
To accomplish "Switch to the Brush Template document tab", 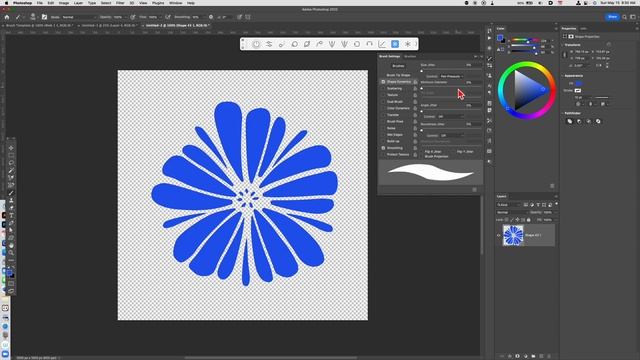I will click(39, 25).
